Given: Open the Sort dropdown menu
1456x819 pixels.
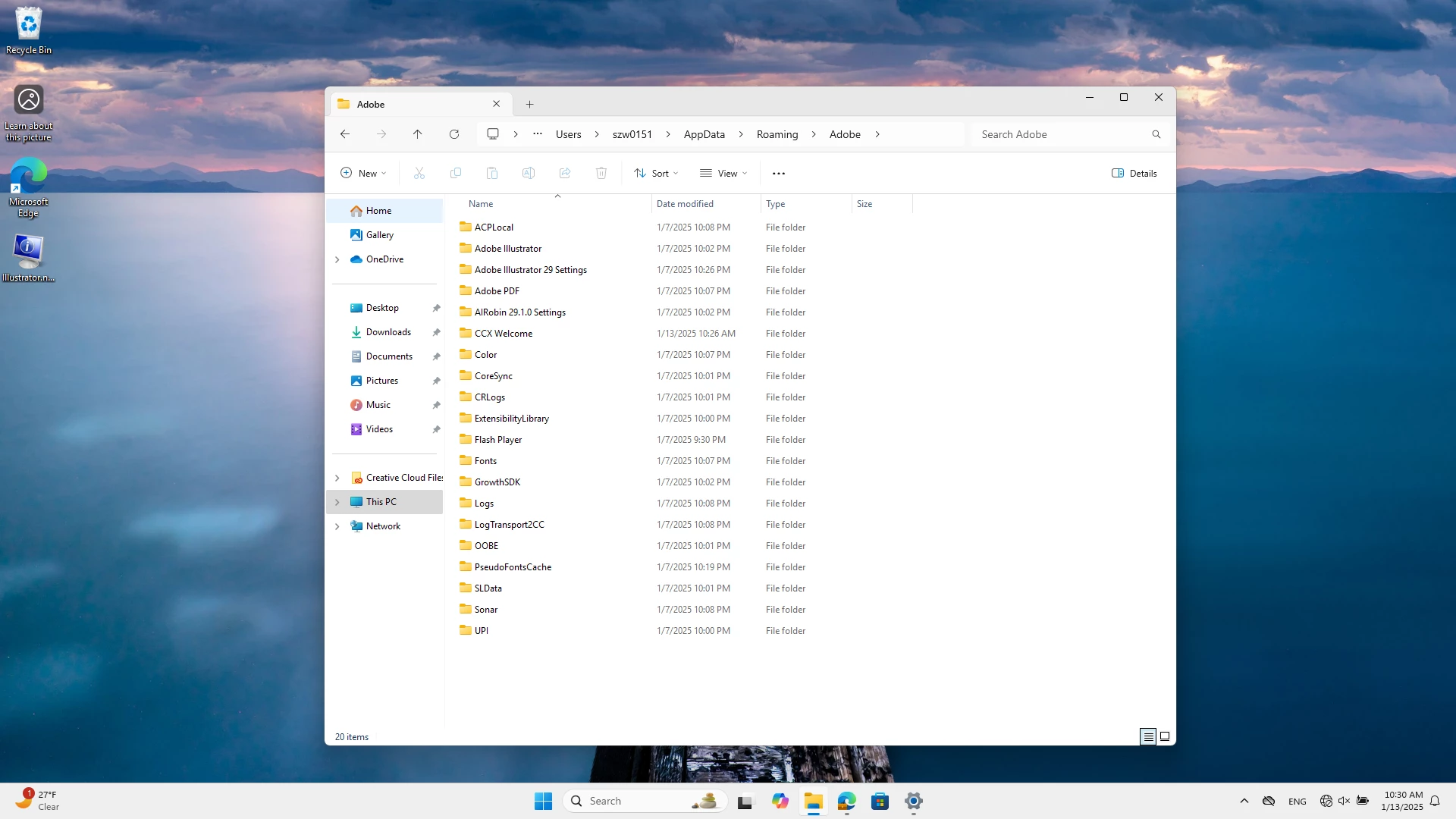Looking at the screenshot, I should pyautogui.click(x=657, y=174).
